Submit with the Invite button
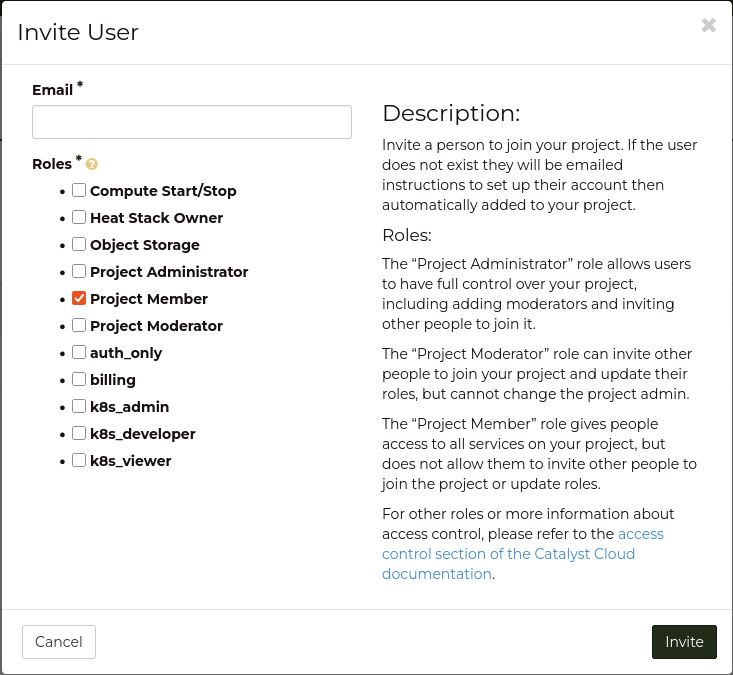Viewport: 733px width, 675px height. (x=684, y=642)
